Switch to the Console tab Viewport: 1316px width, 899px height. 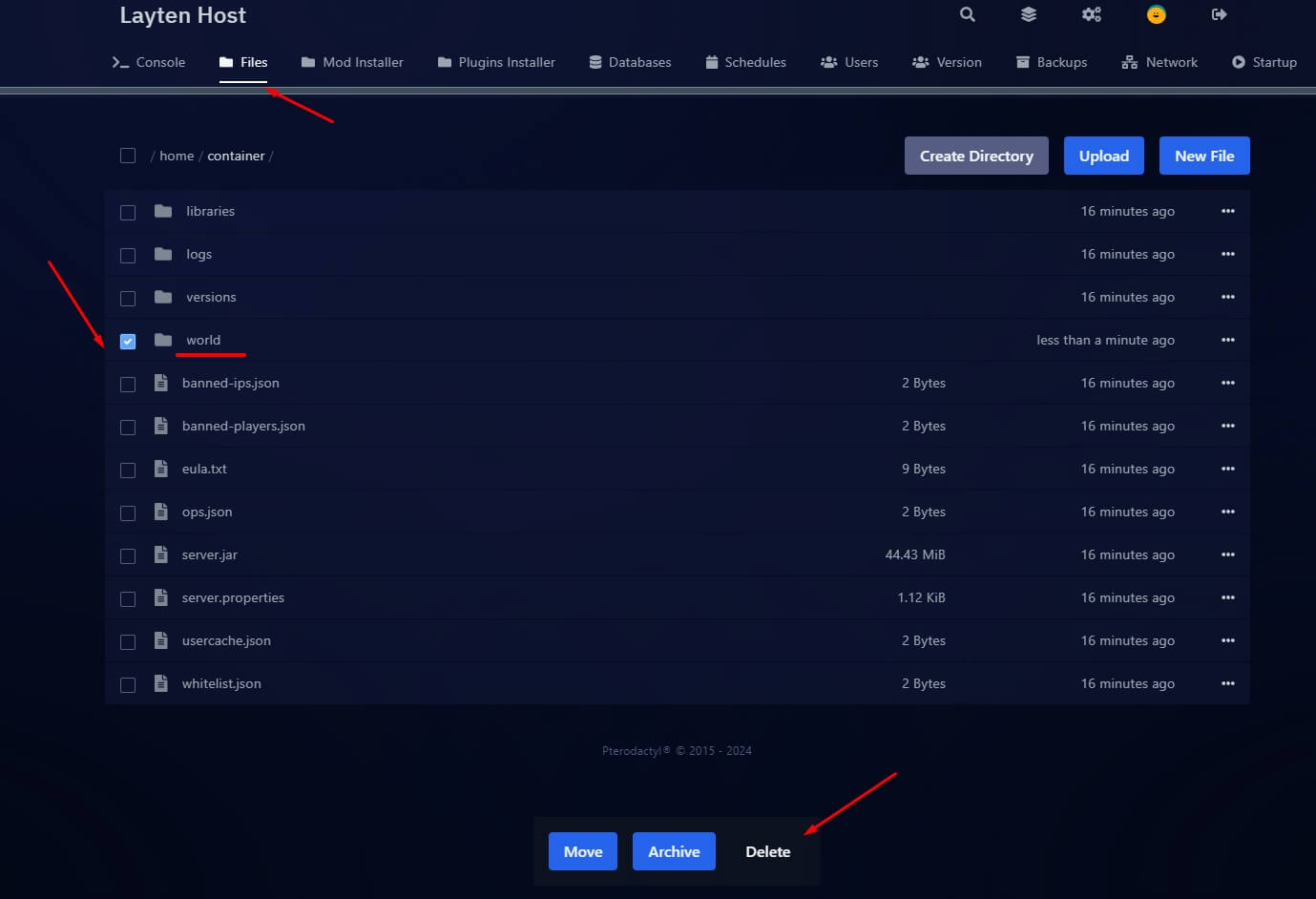(149, 62)
